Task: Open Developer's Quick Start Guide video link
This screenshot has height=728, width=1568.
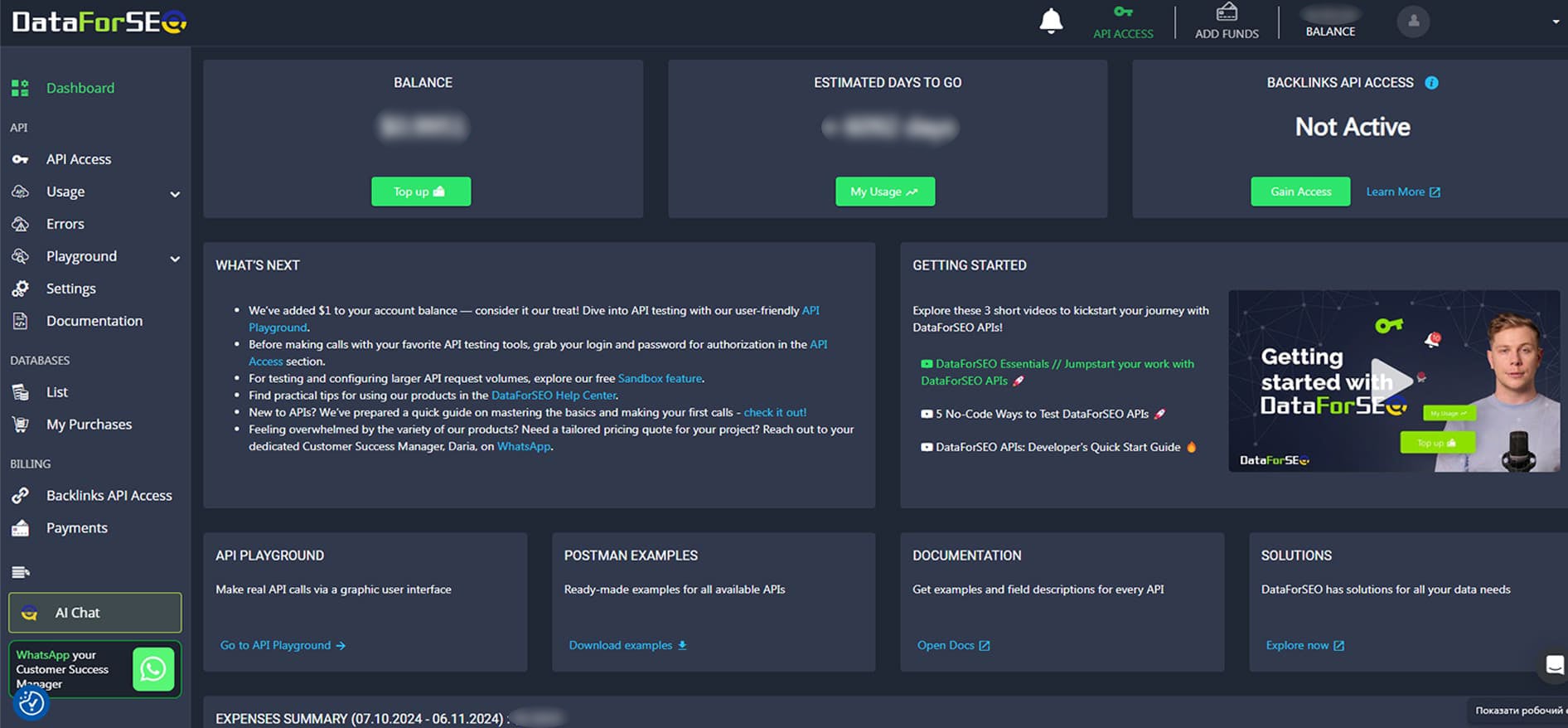Action: pos(1058,447)
